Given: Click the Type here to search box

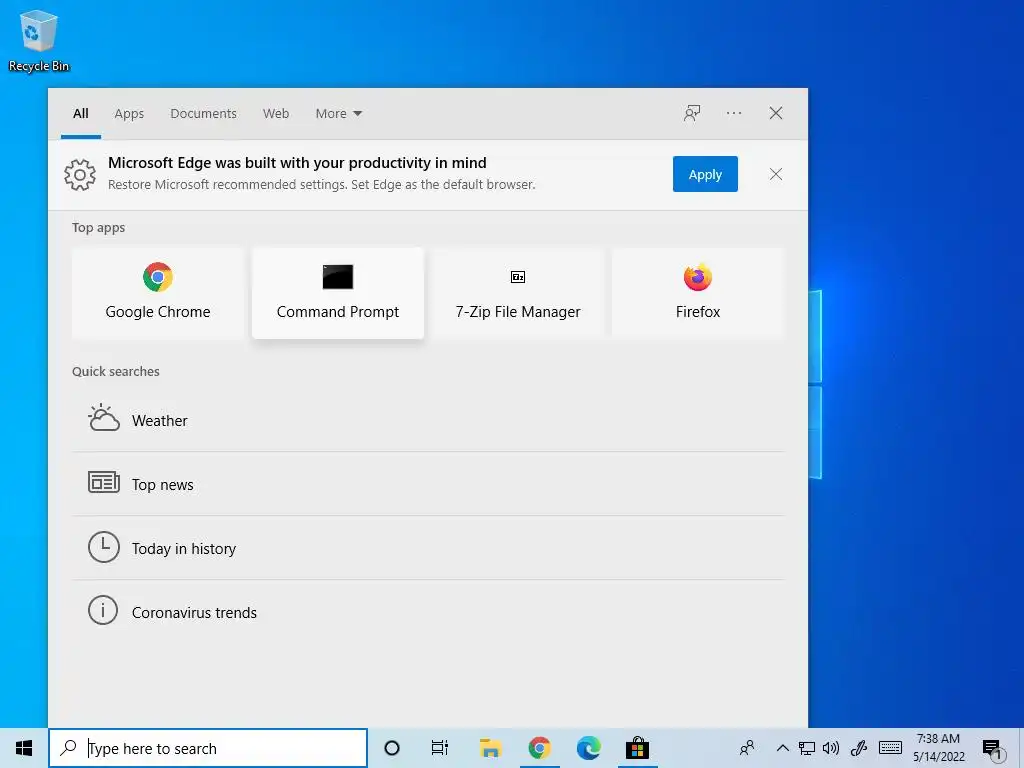Looking at the screenshot, I should pos(208,748).
